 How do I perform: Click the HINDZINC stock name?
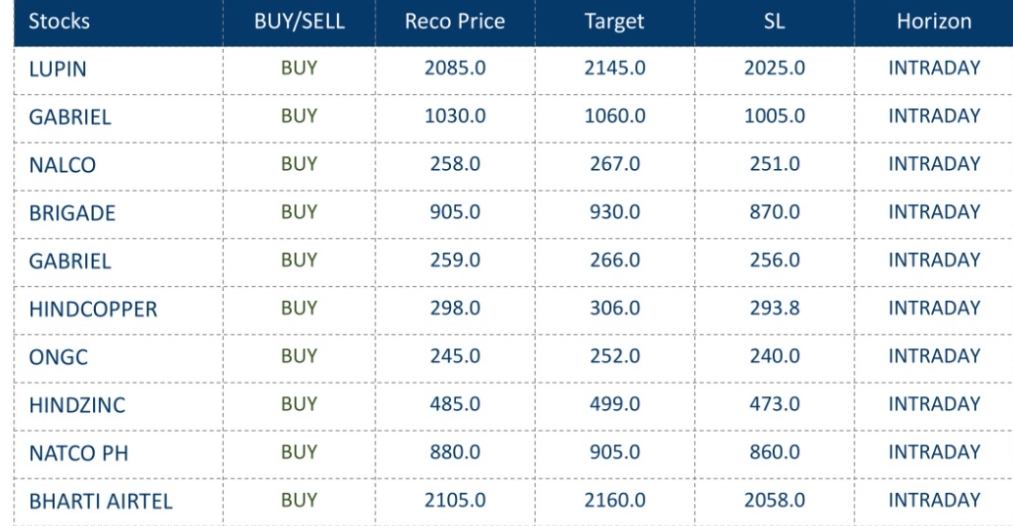tap(77, 405)
